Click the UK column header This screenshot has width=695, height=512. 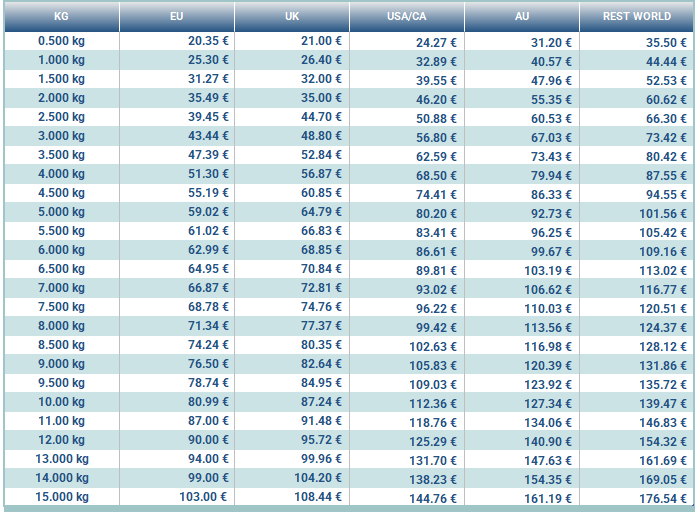(x=292, y=16)
